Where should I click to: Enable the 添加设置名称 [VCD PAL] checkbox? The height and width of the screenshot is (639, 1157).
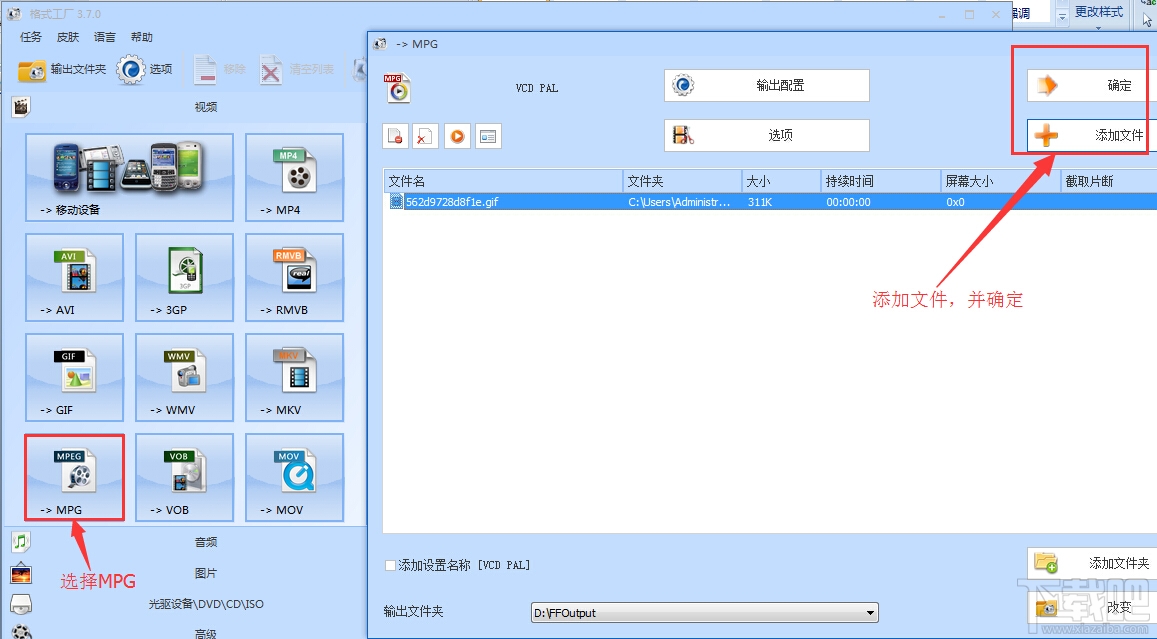tap(390, 565)
